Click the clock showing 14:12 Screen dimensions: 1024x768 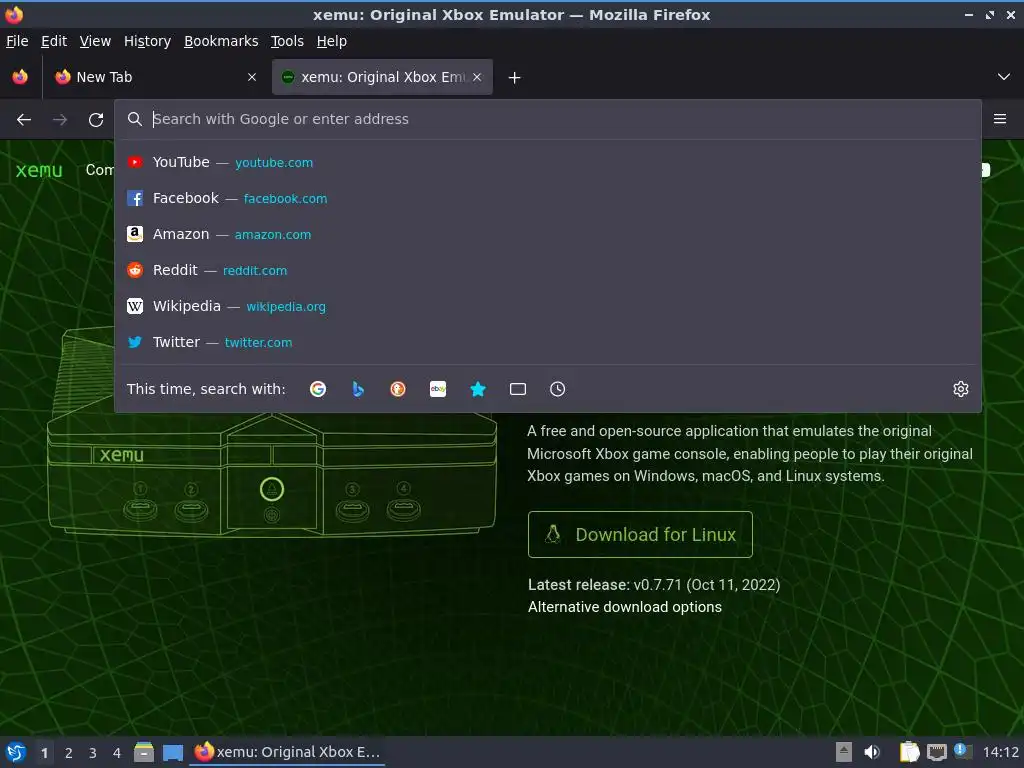coord(1000,752)
